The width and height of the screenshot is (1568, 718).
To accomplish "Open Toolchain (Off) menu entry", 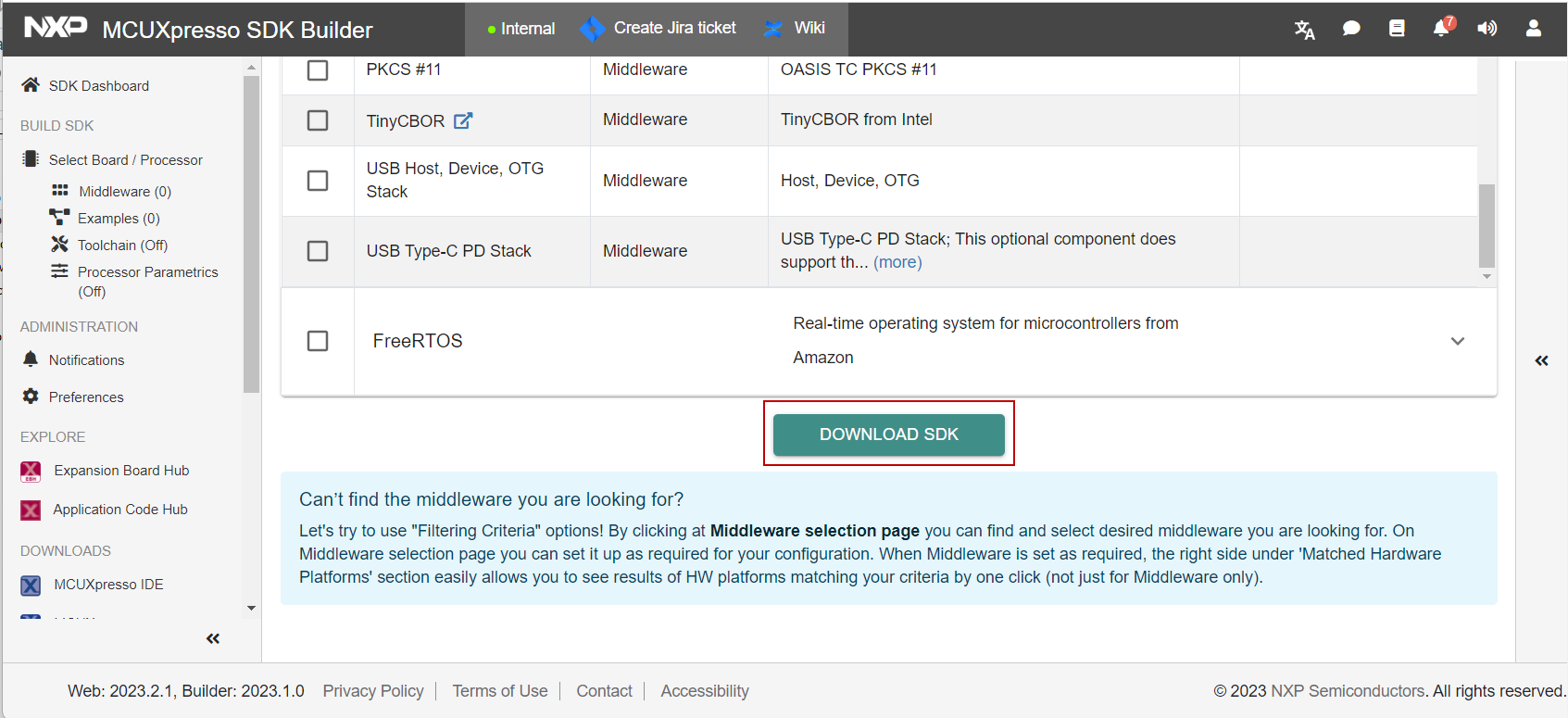I will tap(122, 246).
